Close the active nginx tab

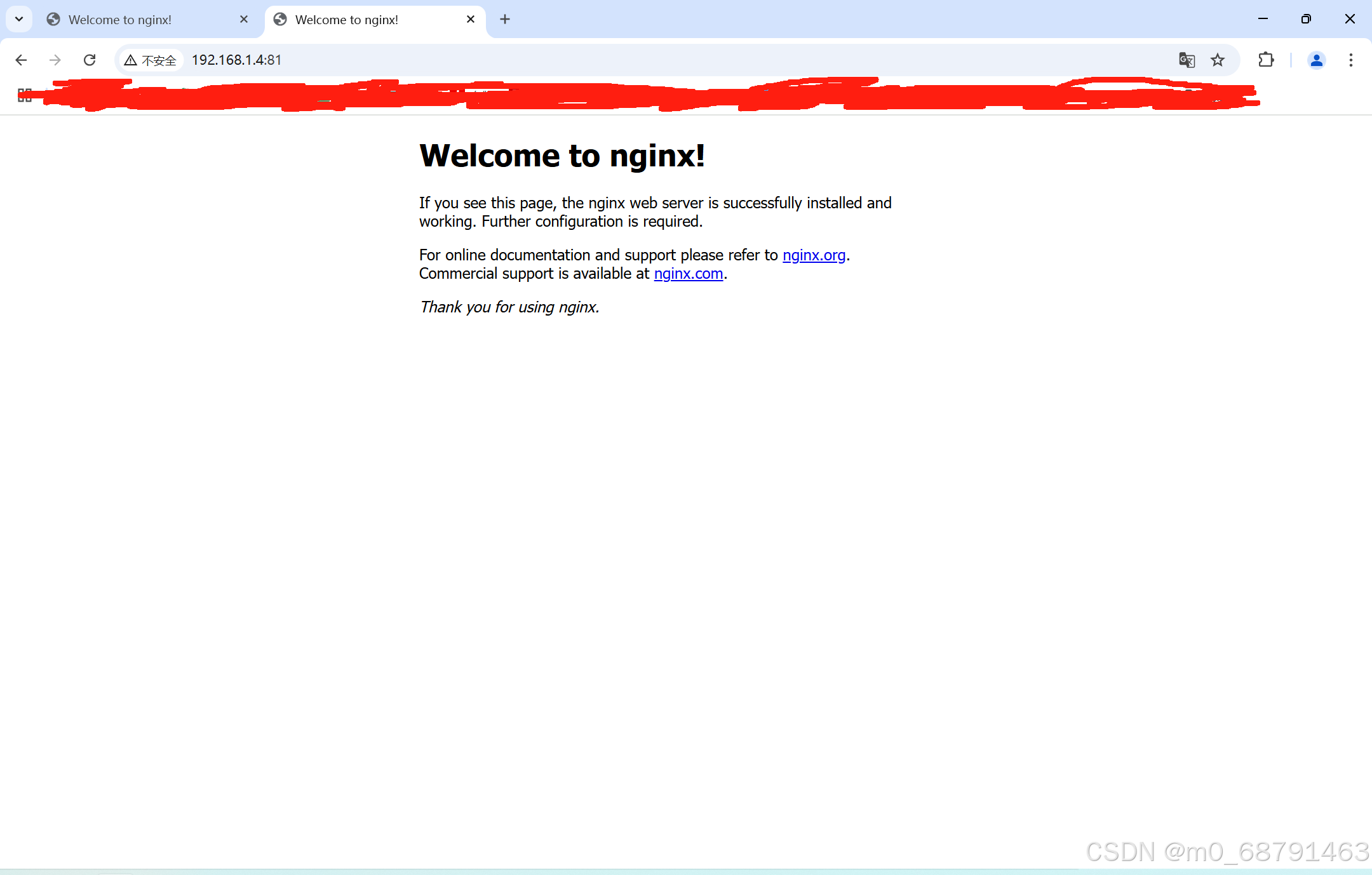(x=471, y=19)
